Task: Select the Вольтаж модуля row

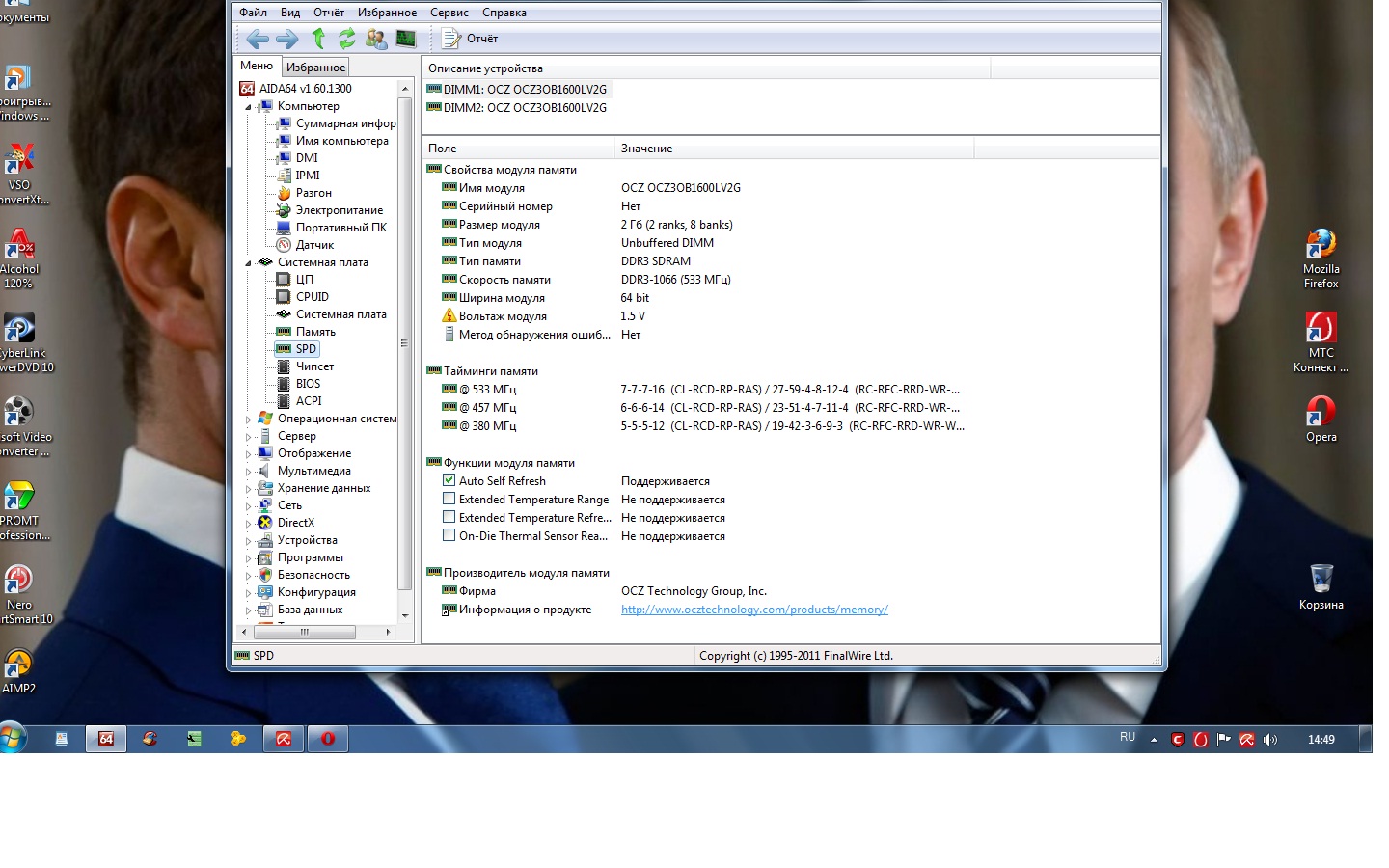Action: (791, 316)
